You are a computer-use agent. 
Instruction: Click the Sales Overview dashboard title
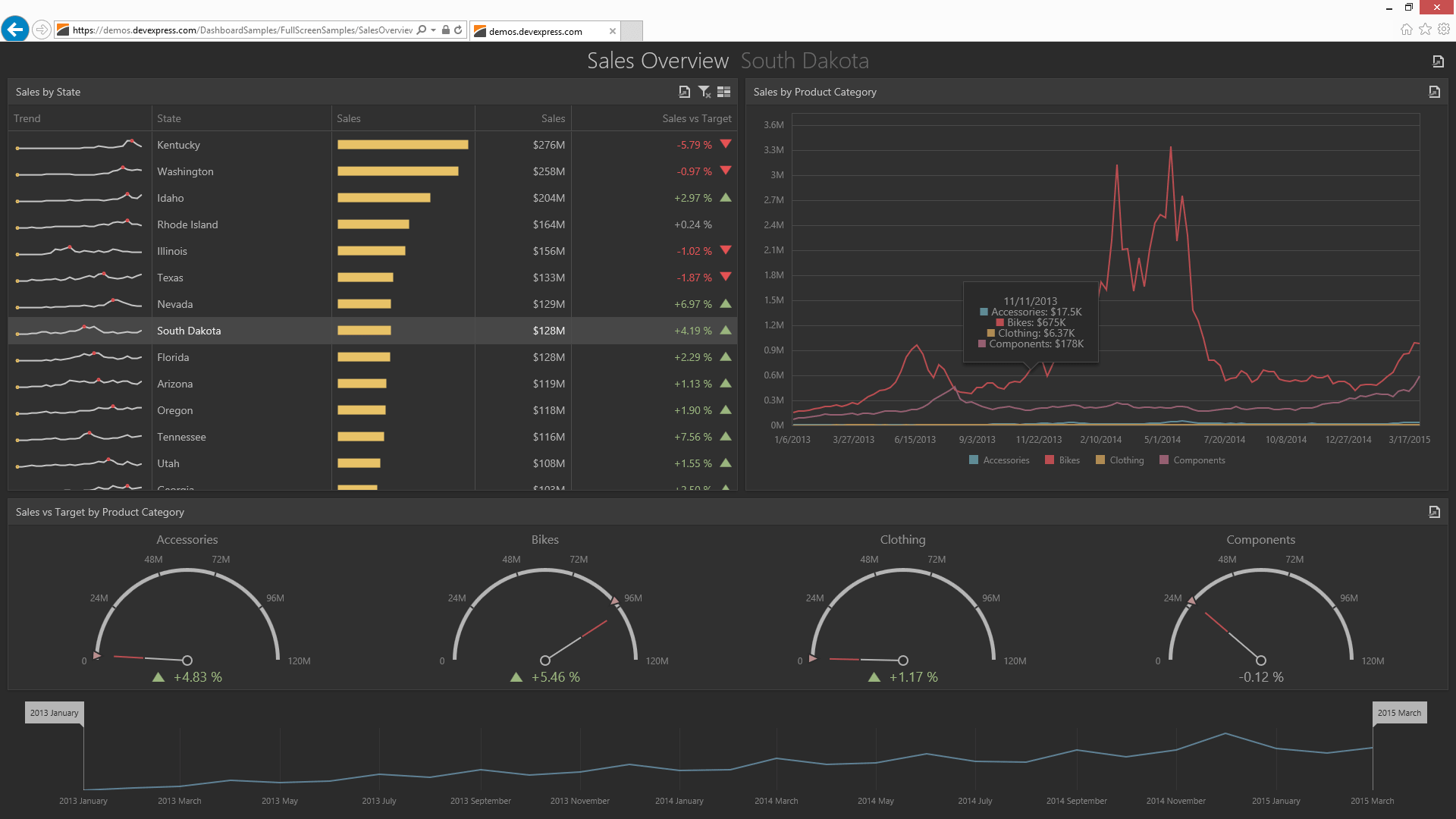coord(657,61)
